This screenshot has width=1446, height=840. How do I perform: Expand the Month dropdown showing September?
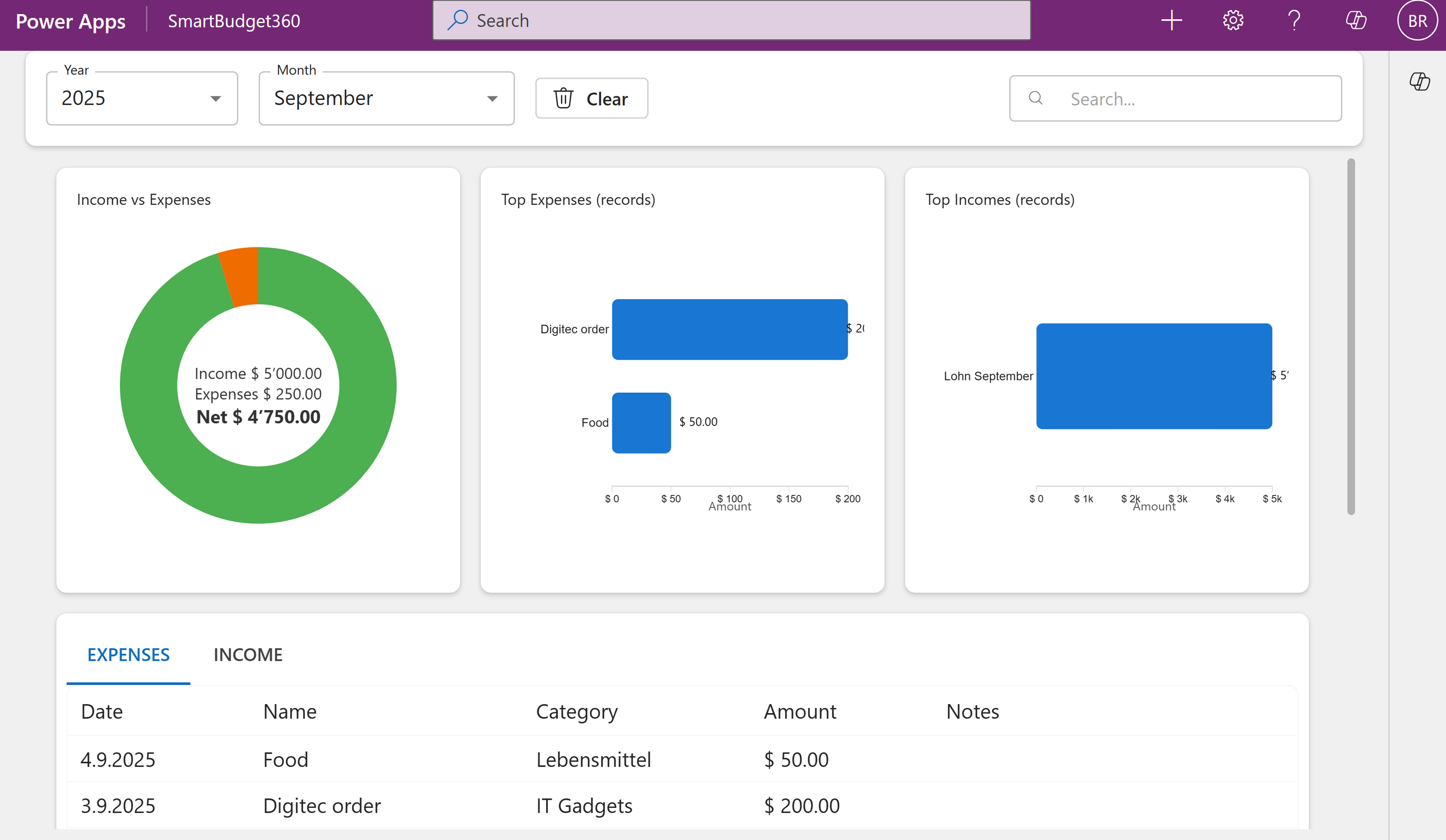pyautogui.click(x=386, y=98)
